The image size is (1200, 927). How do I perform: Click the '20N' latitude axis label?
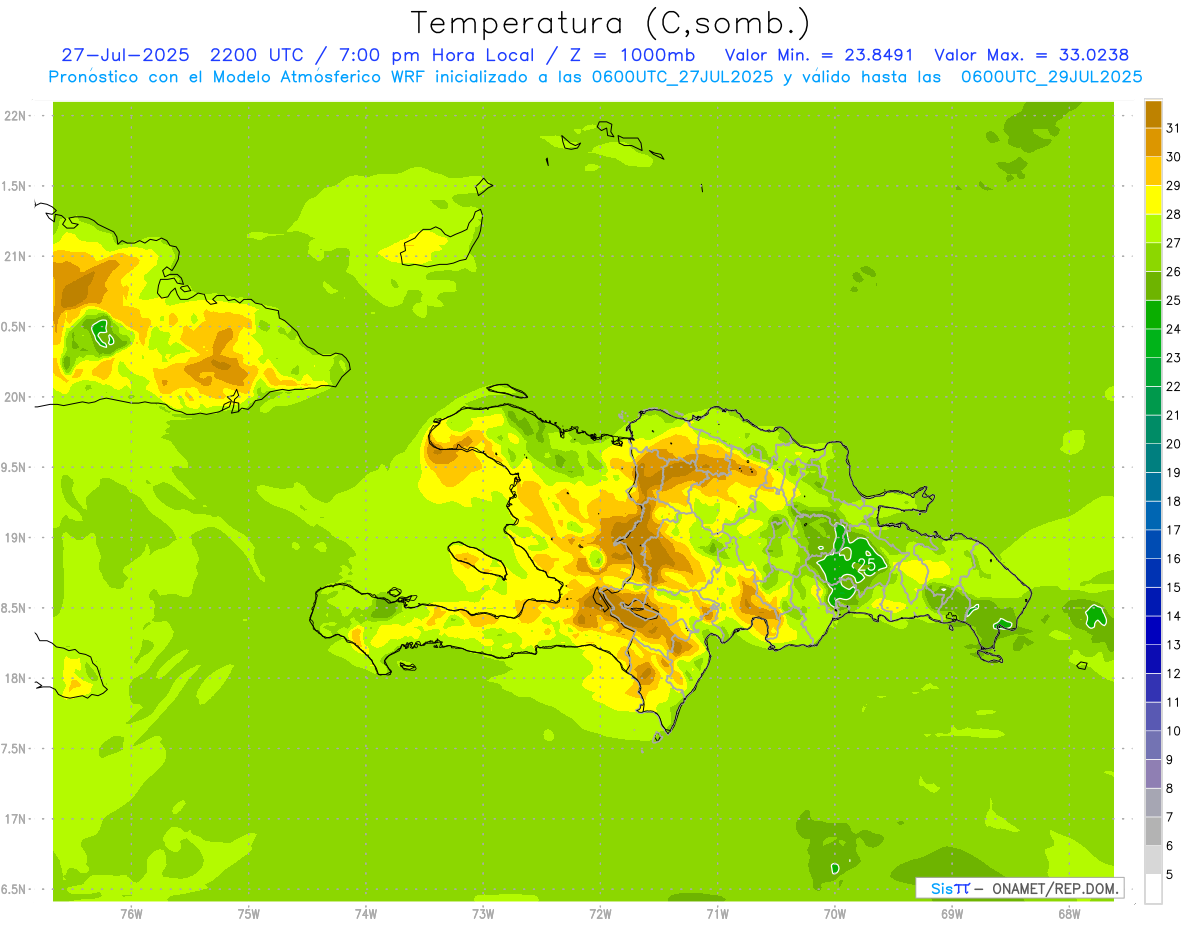16,397
